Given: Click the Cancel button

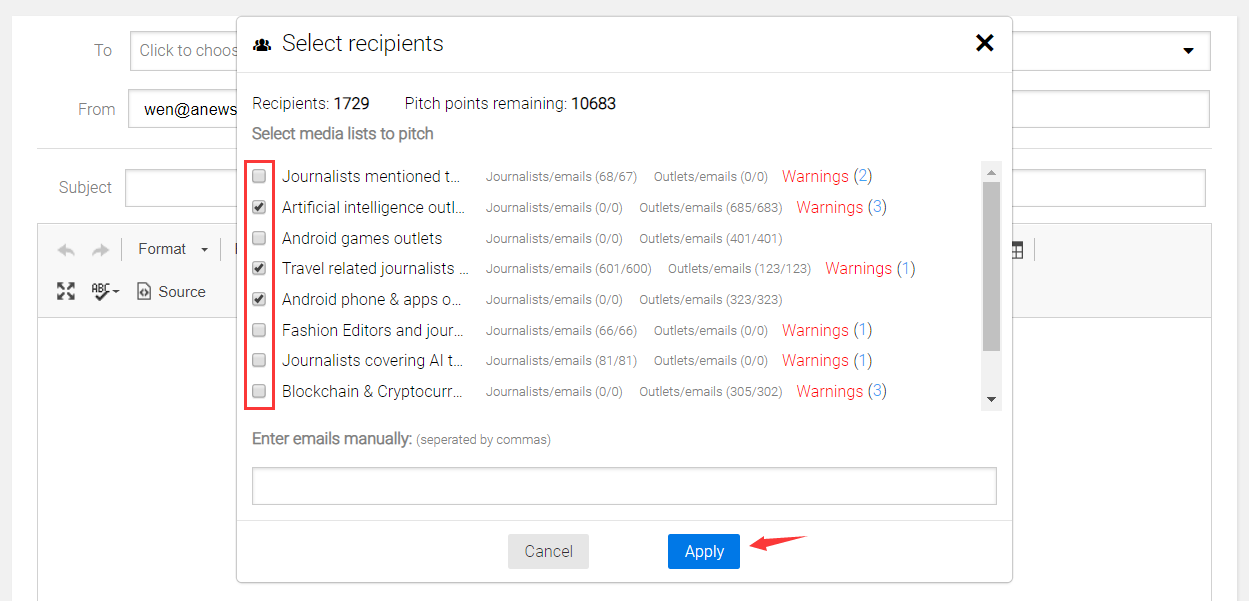Looking at the screenshot, I should 548,551.
